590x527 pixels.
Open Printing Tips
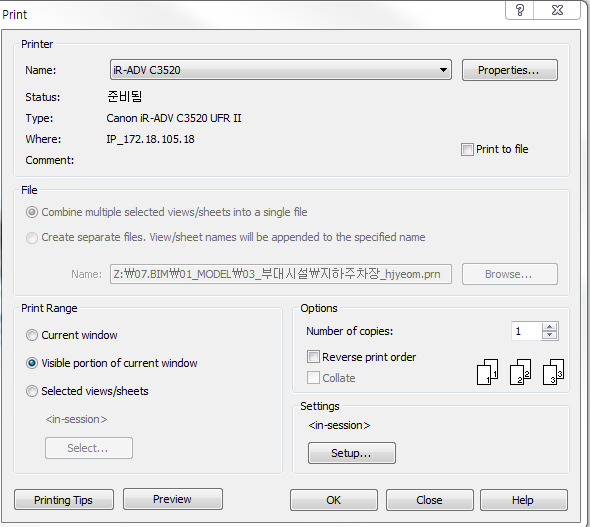tap(64, 500)
